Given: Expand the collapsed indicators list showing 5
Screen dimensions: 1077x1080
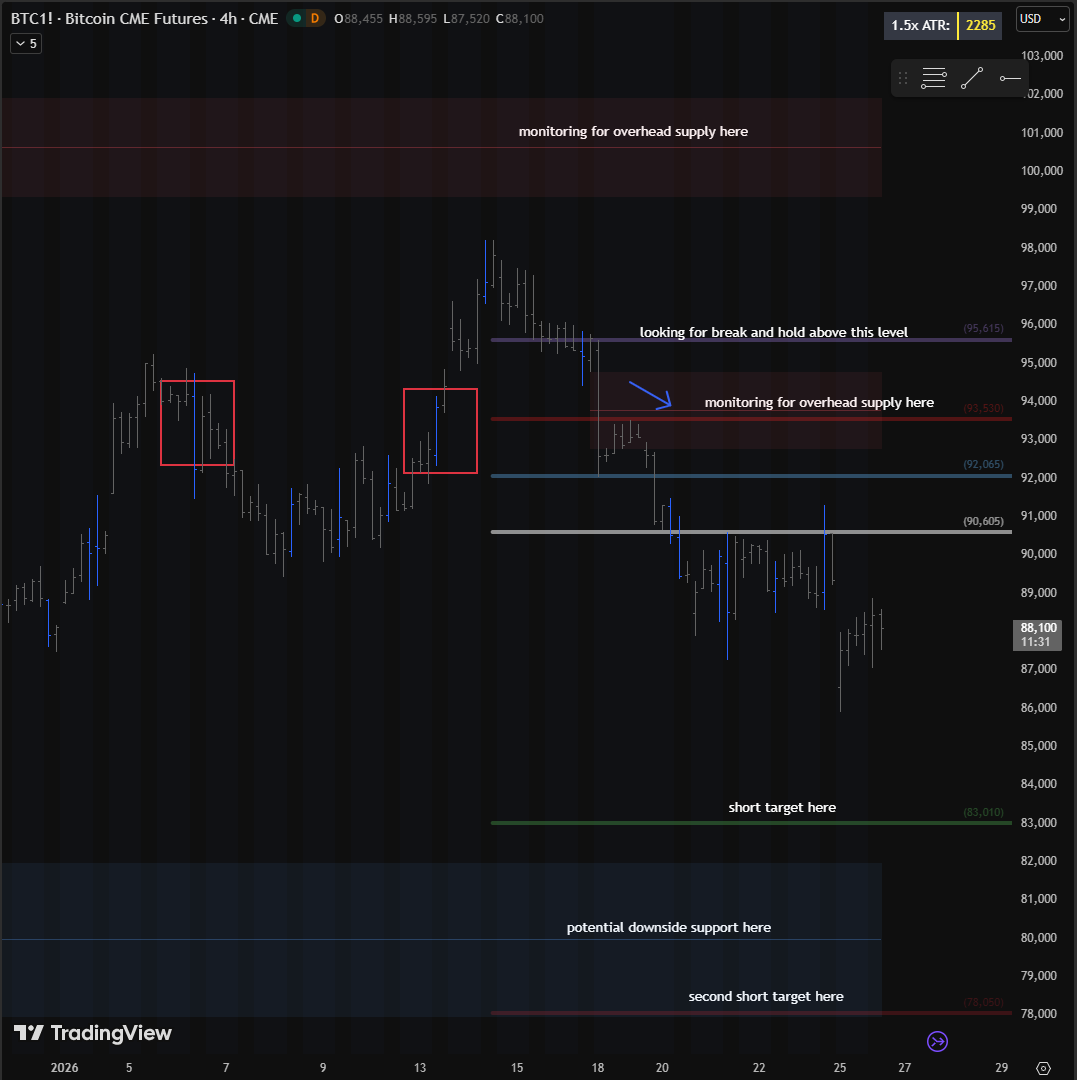Looking at the screenshot, I should [26, 43].
